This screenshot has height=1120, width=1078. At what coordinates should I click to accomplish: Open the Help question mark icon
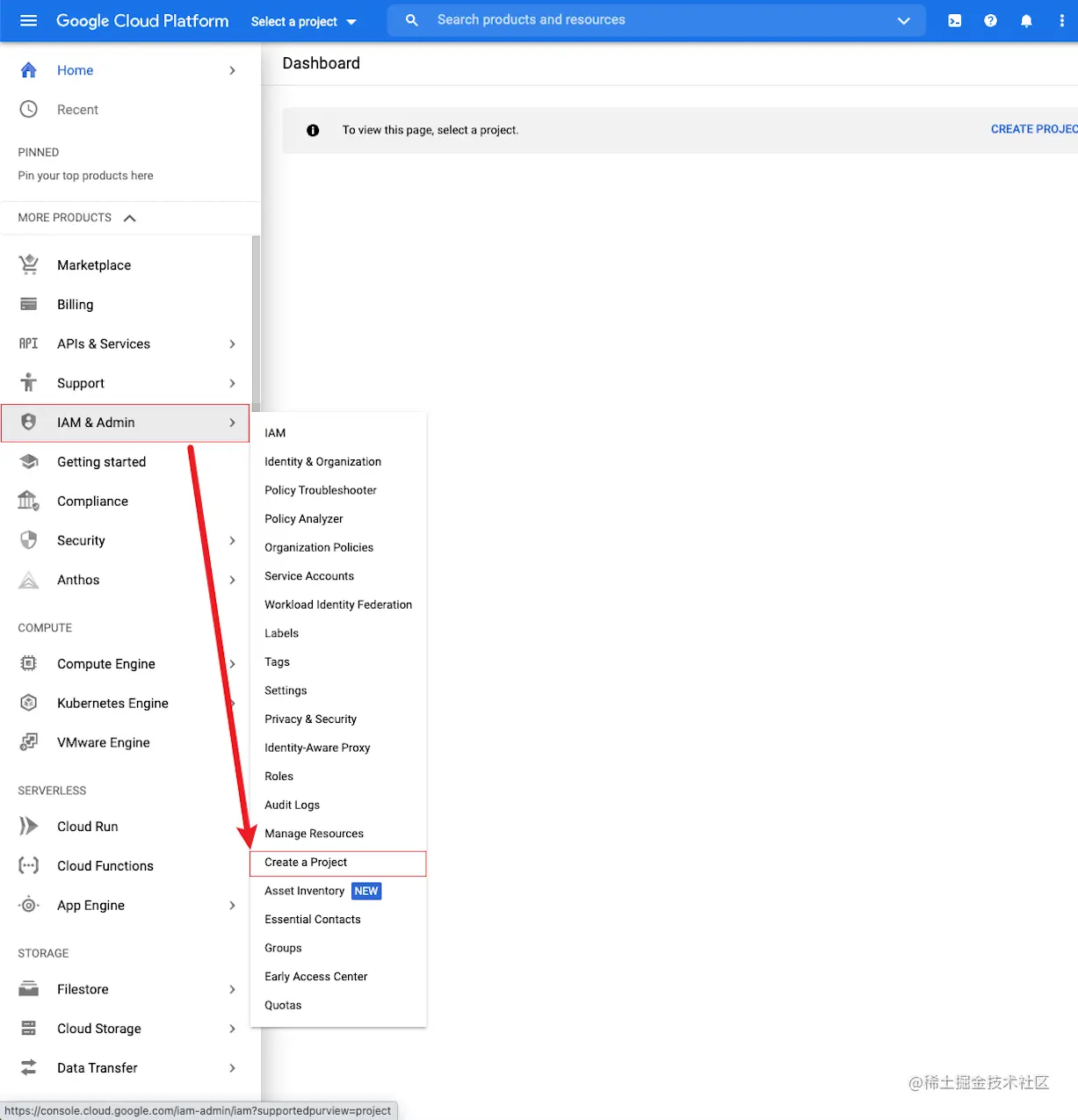pos(990,21)
